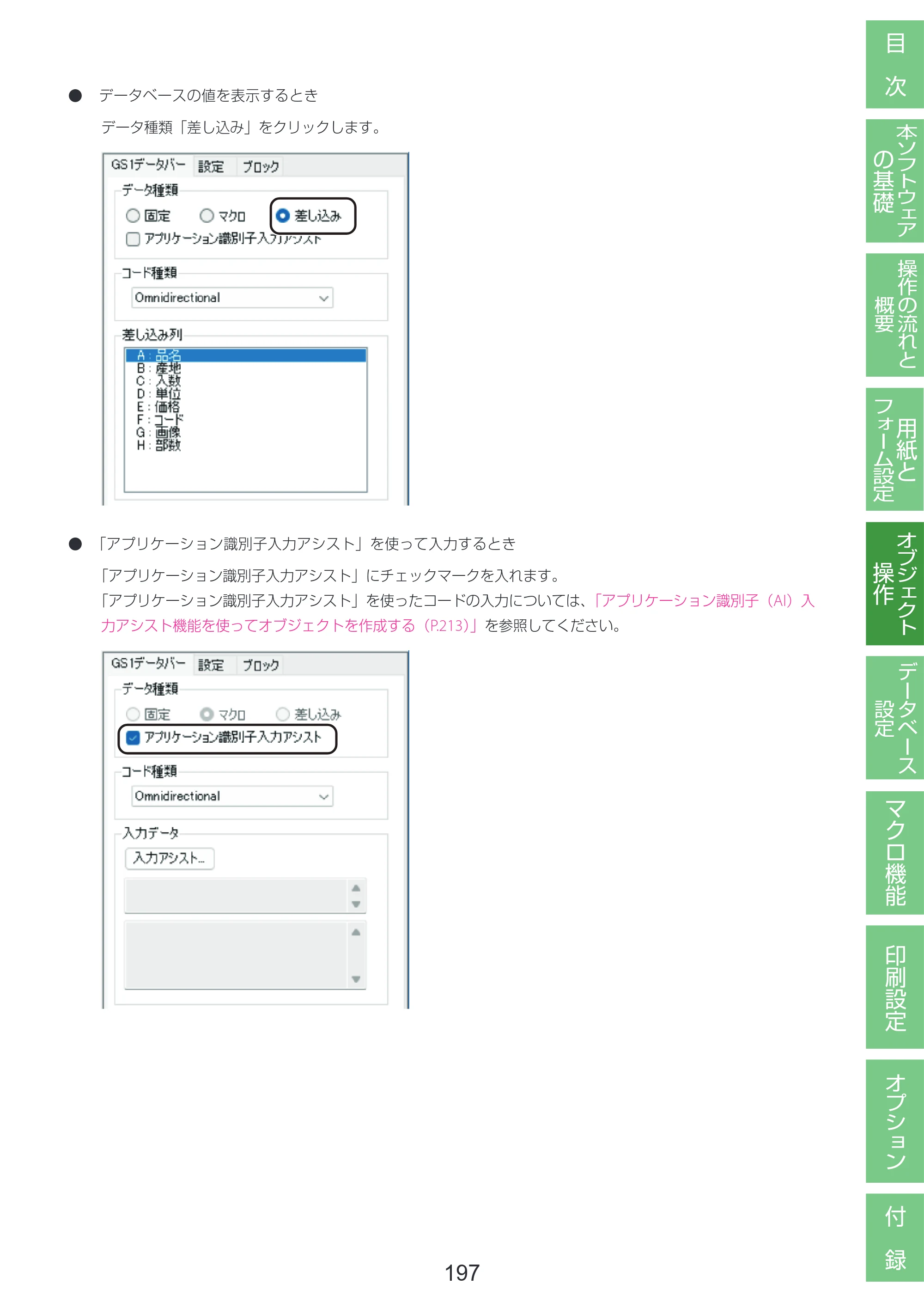Select row B：産地 in 差し込み列 list
The image size is (924, 1308).
pyautogui.click(x=245, y=368)
